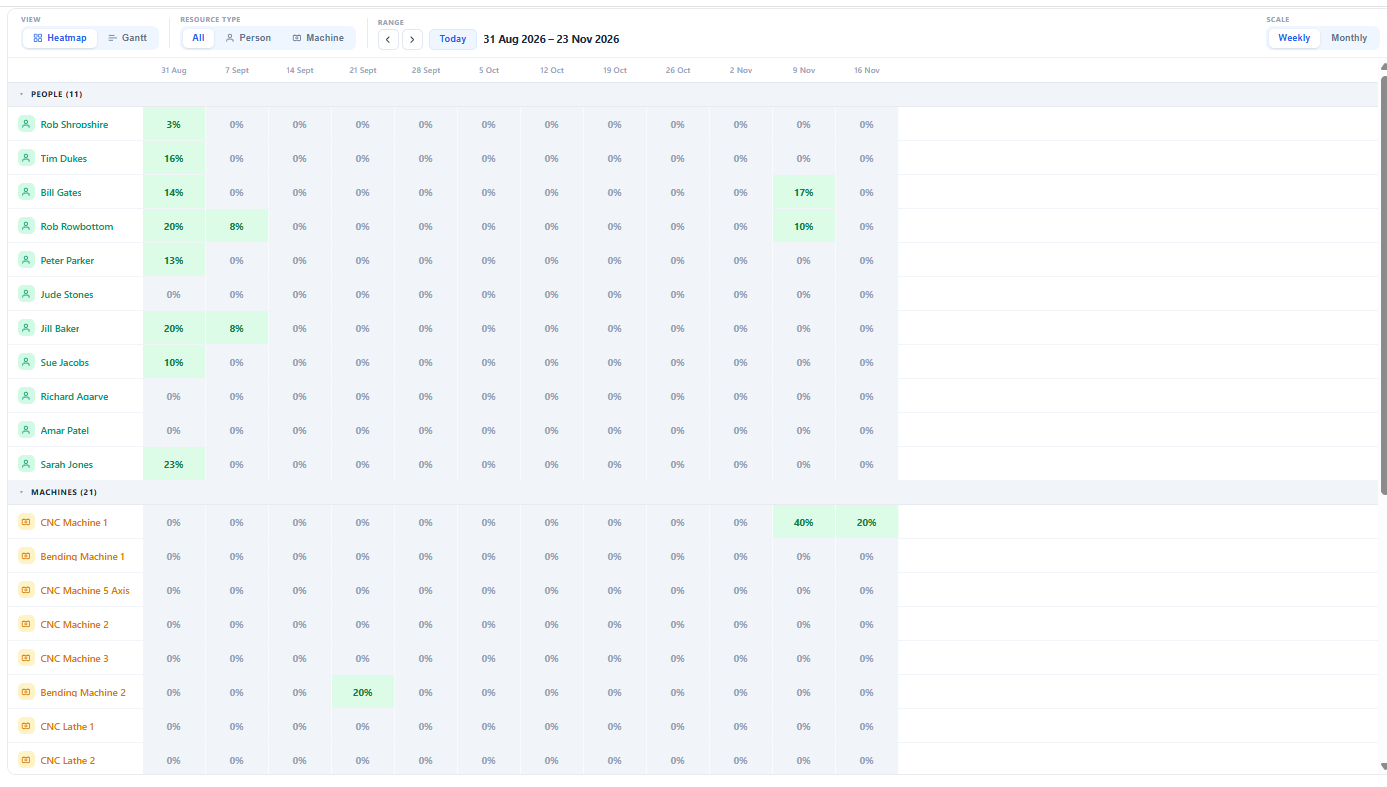
Task: Click the person icon beside Tim Dukes
Action: tap(26, 158)
